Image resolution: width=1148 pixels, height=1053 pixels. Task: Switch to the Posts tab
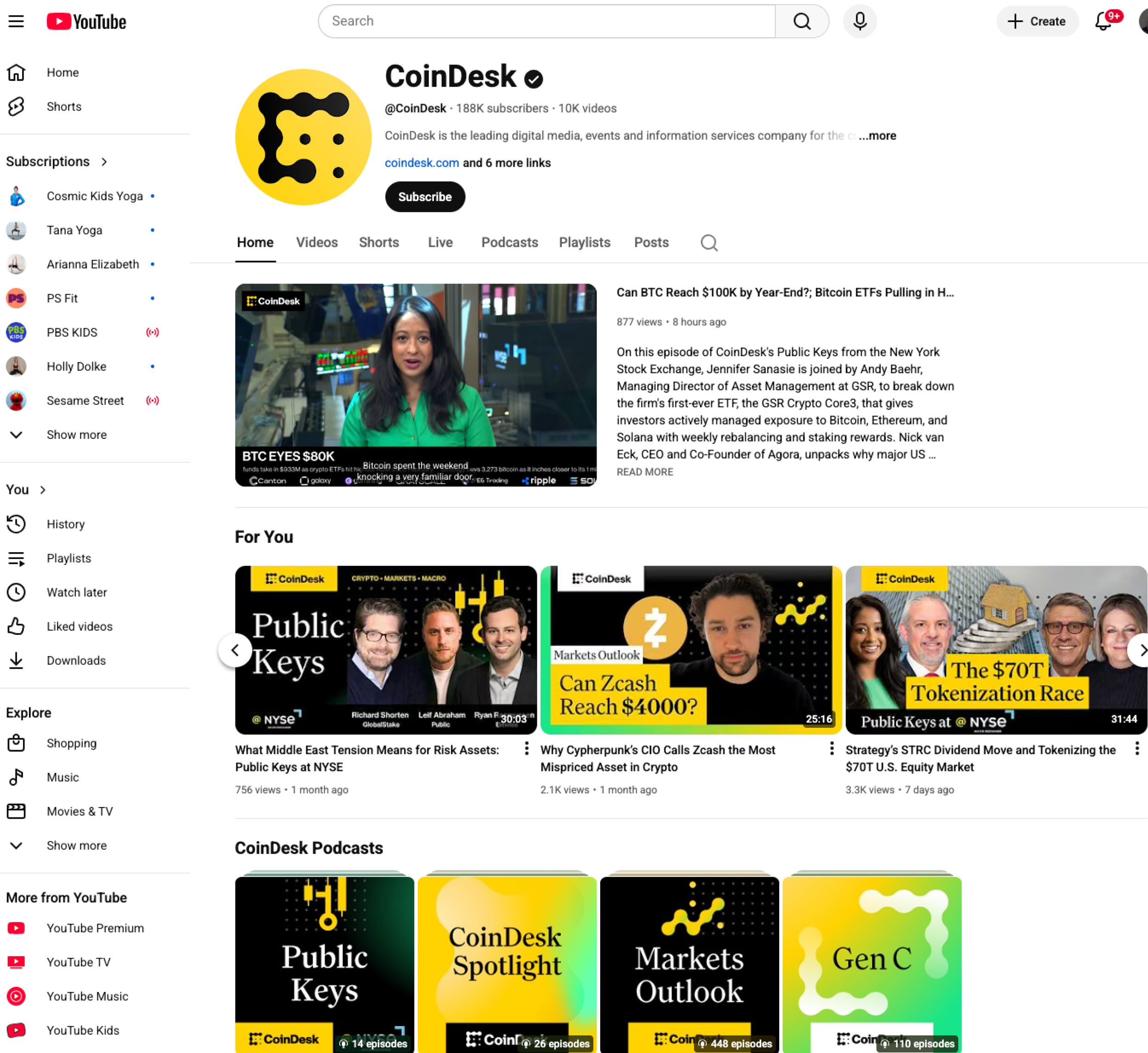point(651,242)
